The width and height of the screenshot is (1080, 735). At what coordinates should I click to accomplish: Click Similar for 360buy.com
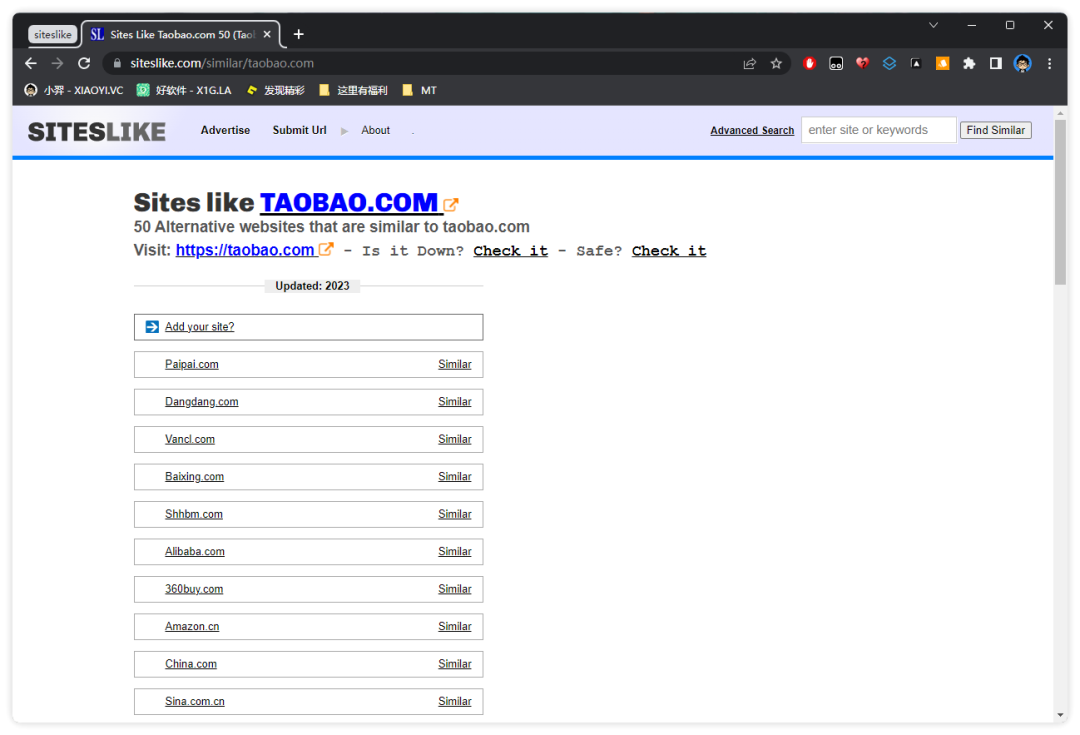[x=455, y=589]
